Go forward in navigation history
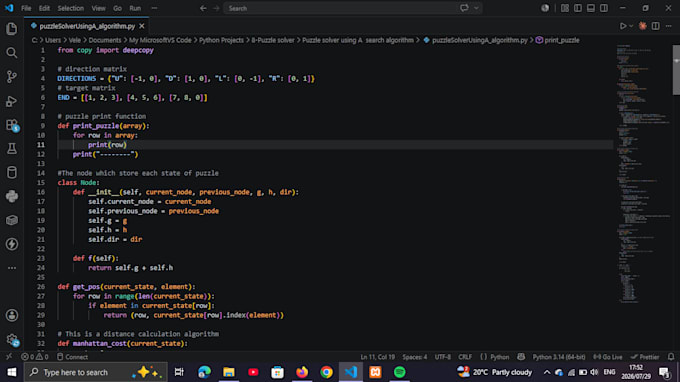Viewport: 680px width, 382px height. (x=216, y=8)
